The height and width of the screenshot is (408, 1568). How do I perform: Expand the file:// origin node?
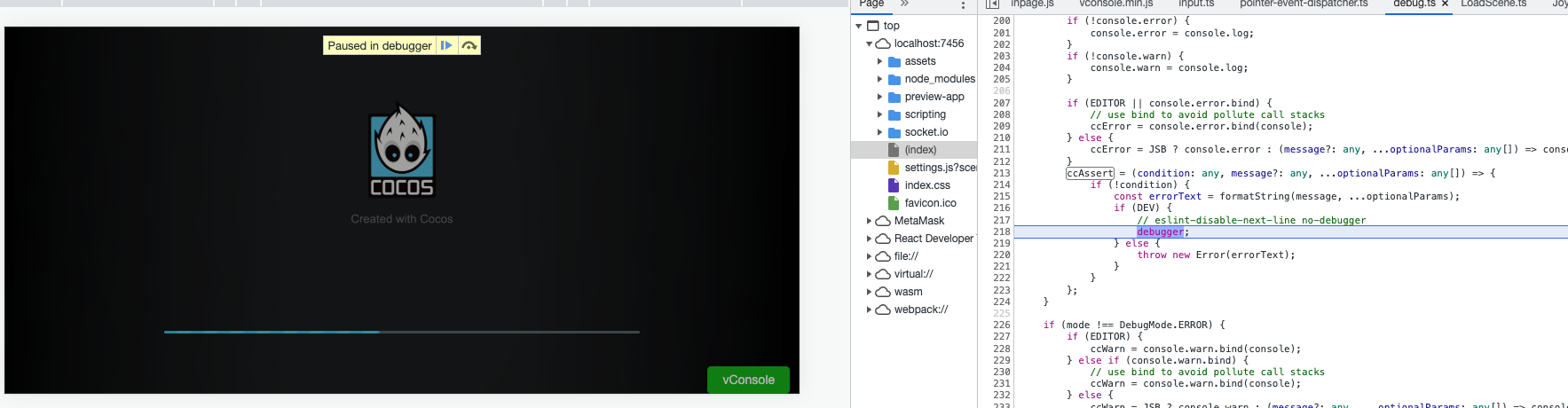coord(869,256)
